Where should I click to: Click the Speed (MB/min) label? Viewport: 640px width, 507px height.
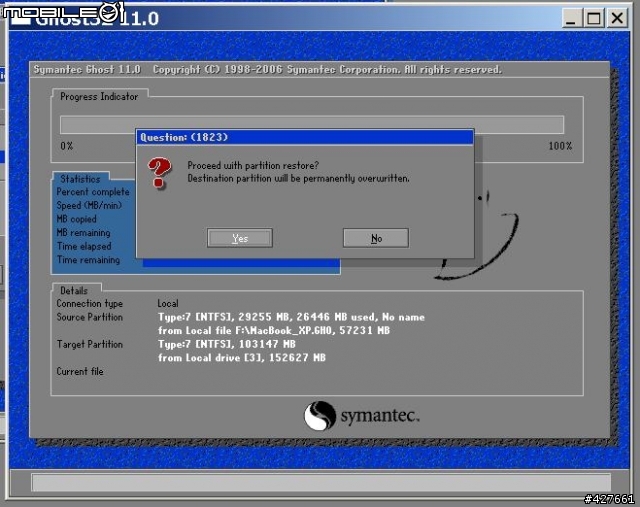pyautogui.click(x=89, y=205)
